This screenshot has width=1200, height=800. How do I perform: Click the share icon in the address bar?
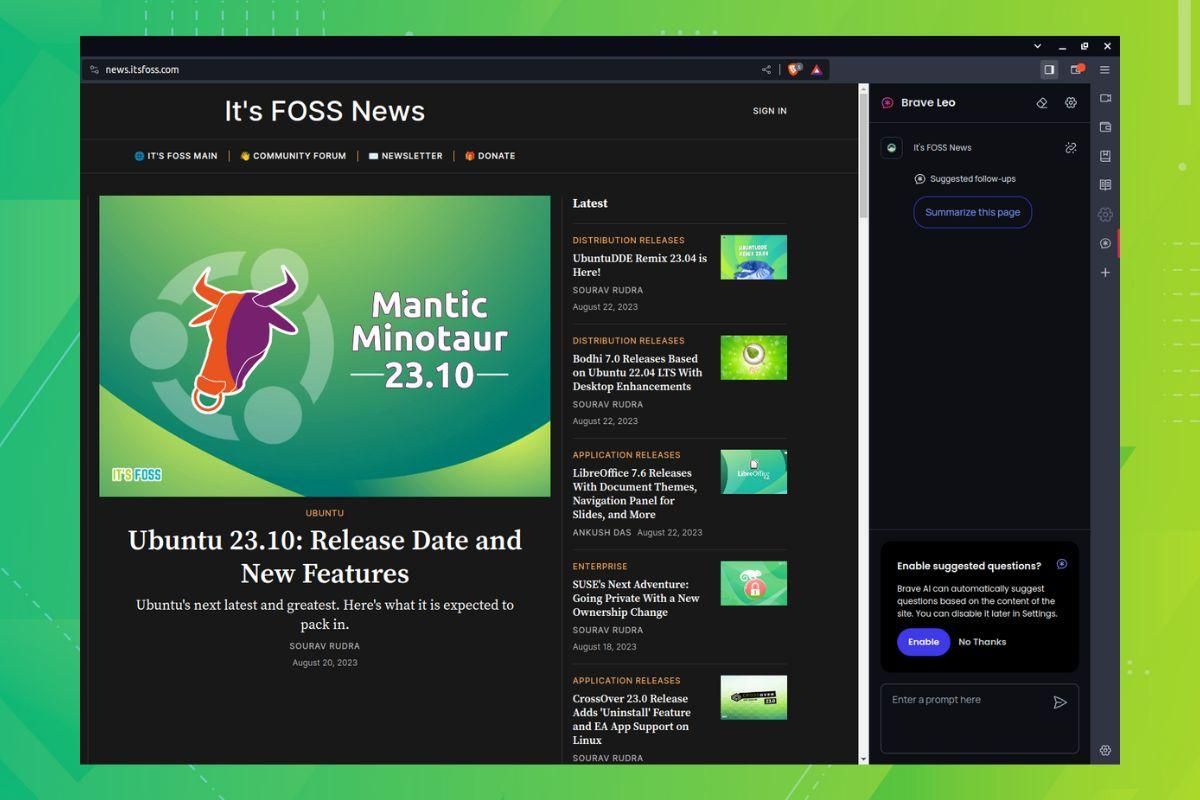click(765, 69)
